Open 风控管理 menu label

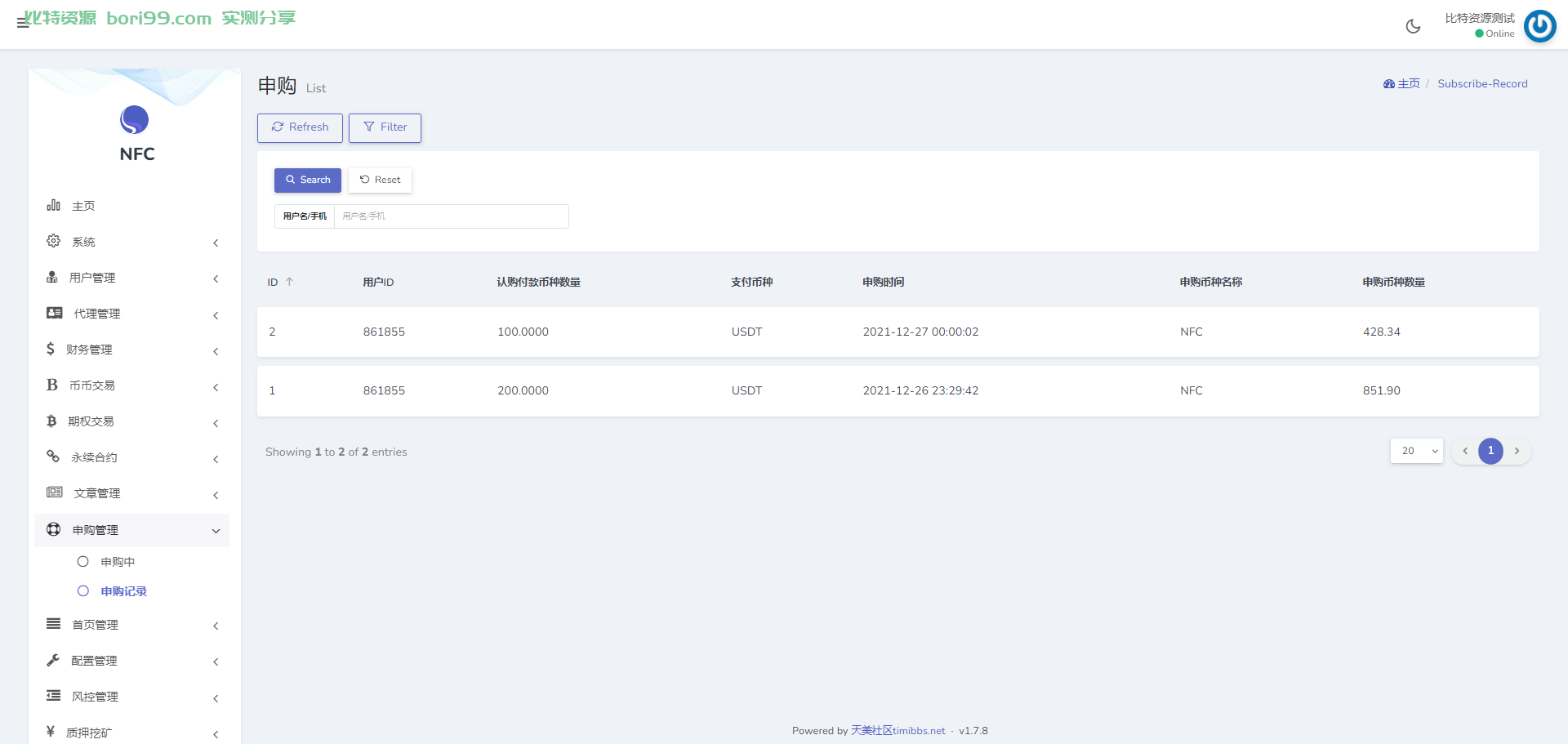95,697
